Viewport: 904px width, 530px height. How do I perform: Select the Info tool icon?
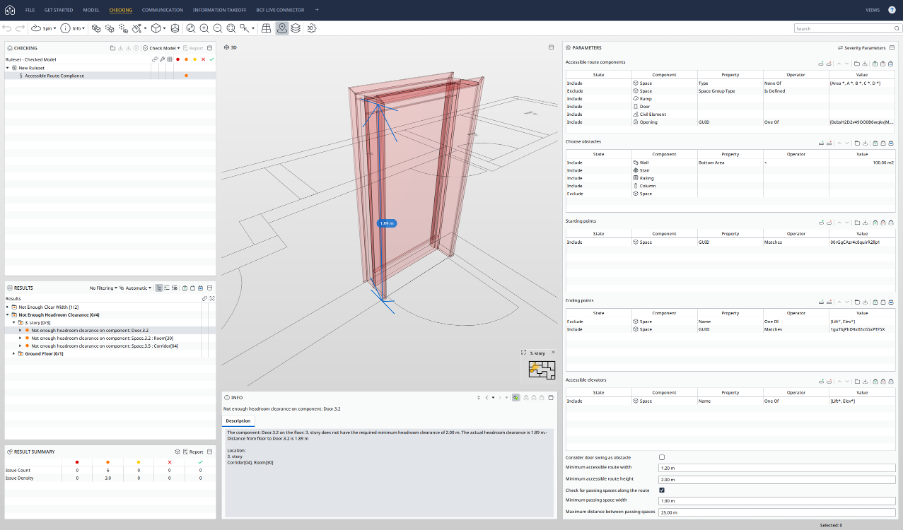[x=66, y=28]
